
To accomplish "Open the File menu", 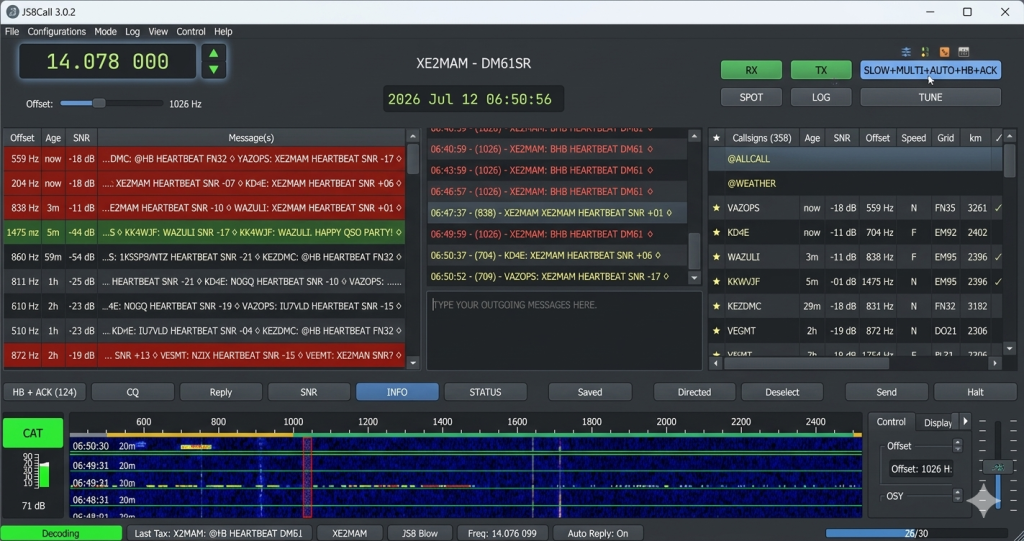I will (x=12, y=31).
